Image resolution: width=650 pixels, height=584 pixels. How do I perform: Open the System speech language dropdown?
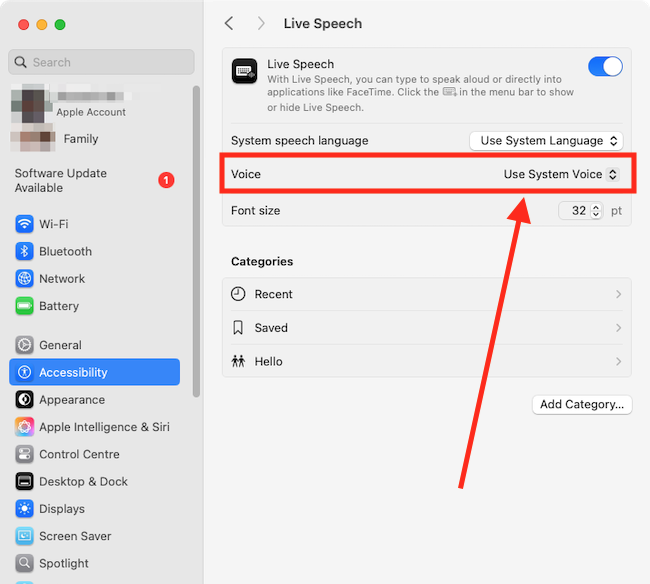pyautogui.click(x=546, y=141)
